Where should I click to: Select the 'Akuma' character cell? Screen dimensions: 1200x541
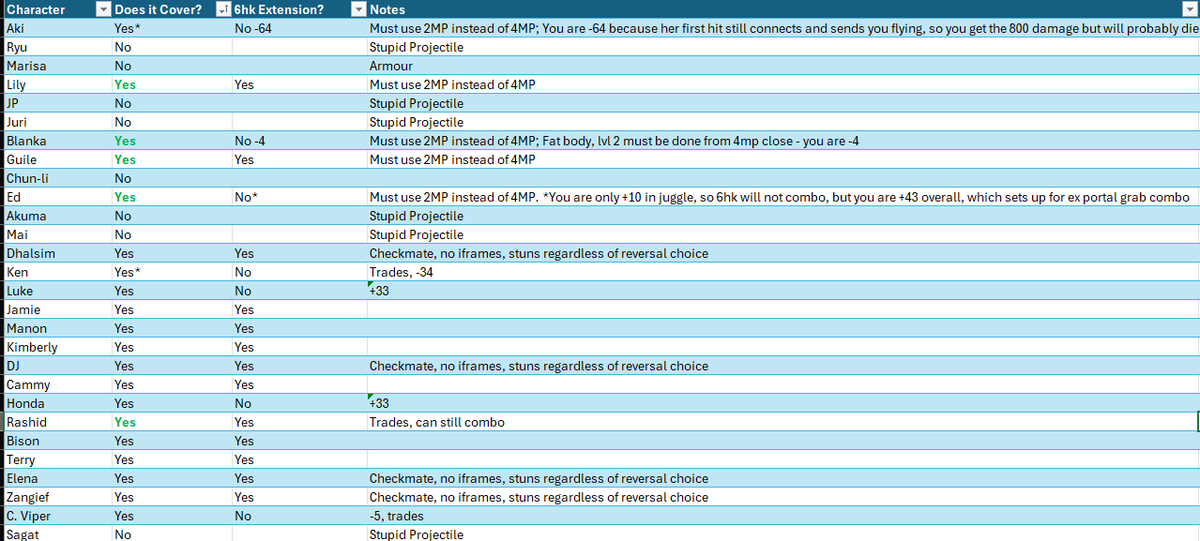point(56,216)
